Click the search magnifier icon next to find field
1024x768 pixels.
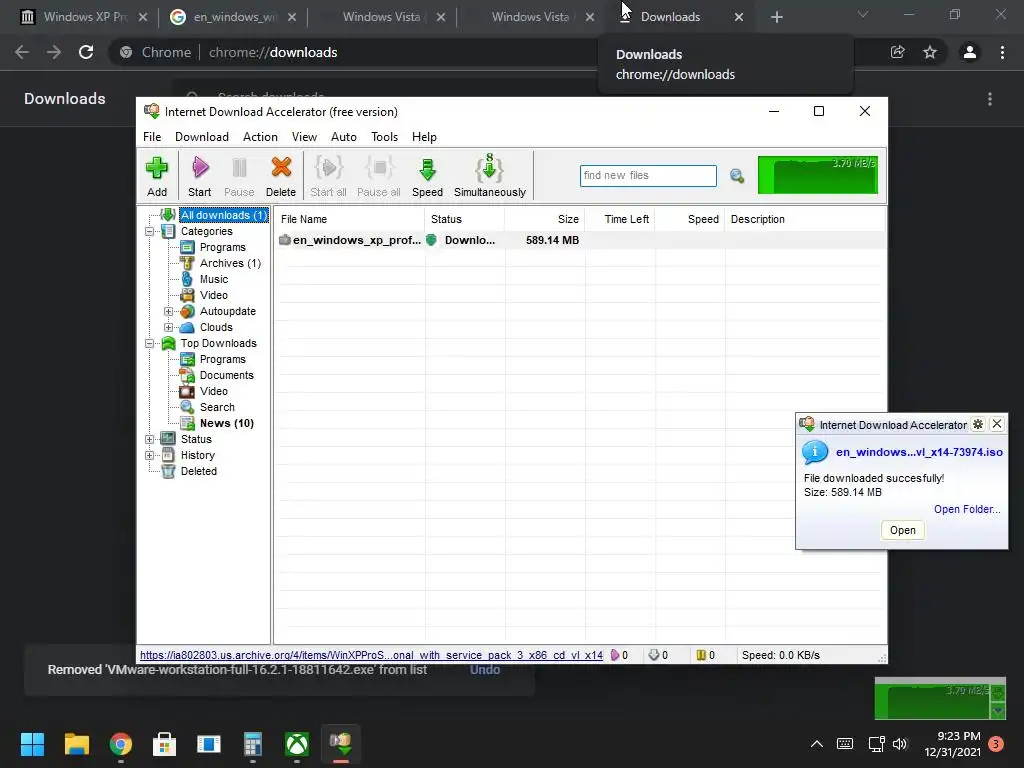(x=737, y=176)
